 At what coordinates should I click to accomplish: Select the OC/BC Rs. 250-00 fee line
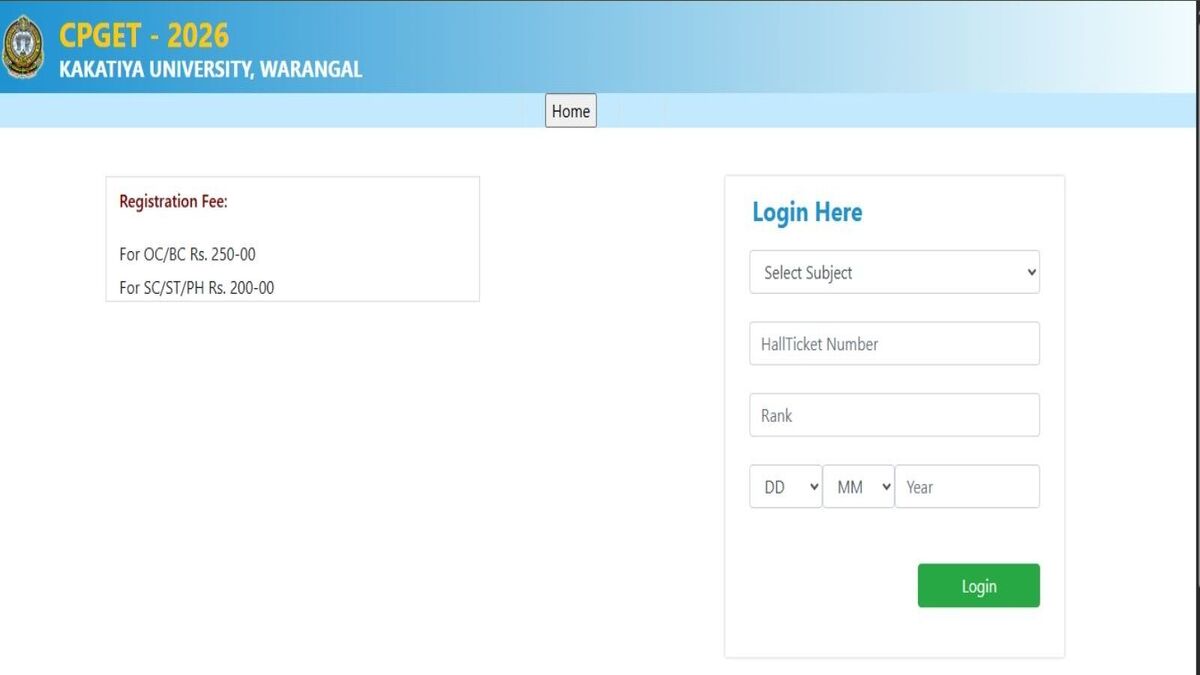tap(187, 255)
